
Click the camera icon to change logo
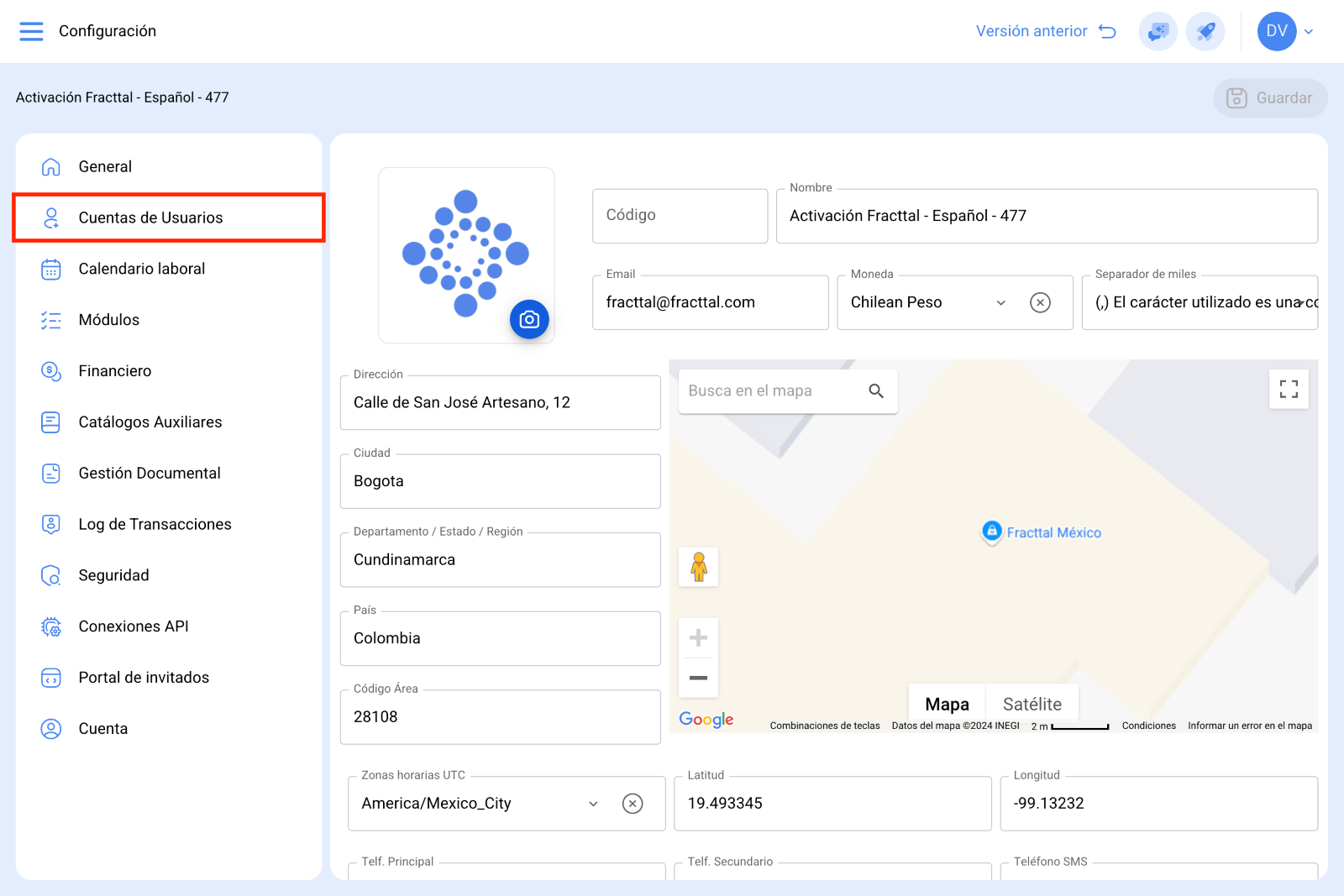click(529, 319)
